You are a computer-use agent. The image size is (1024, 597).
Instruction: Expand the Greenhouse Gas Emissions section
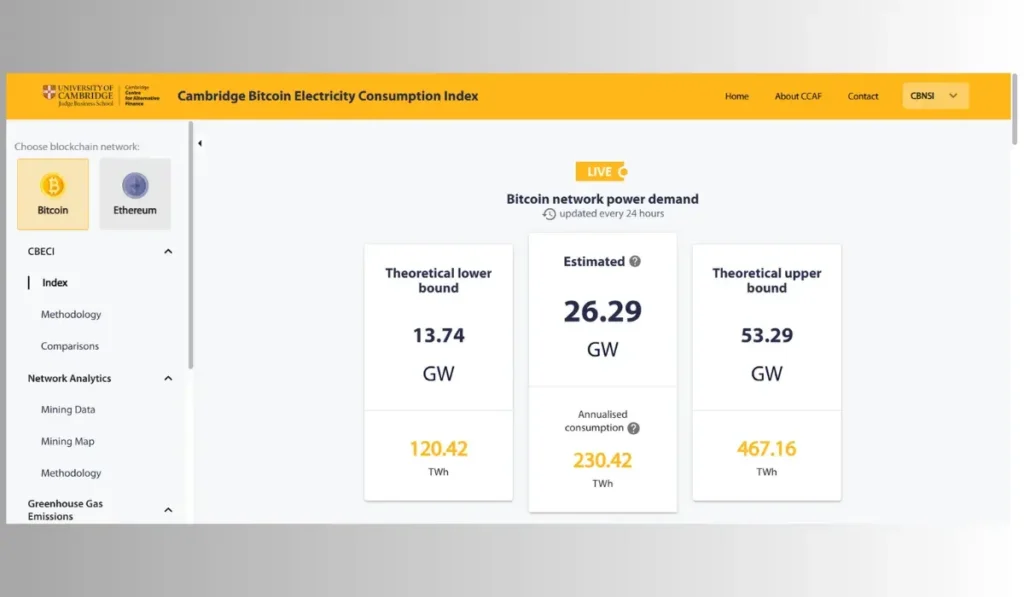pyautogui.click(x=168, y=509)
